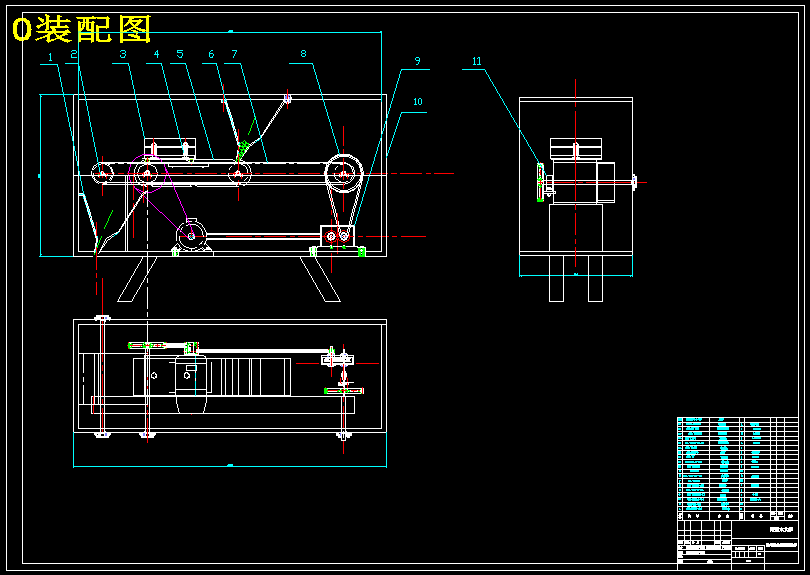Select part callout number 7
Viewport: 810px width, 575px height.
click(234, 54)
